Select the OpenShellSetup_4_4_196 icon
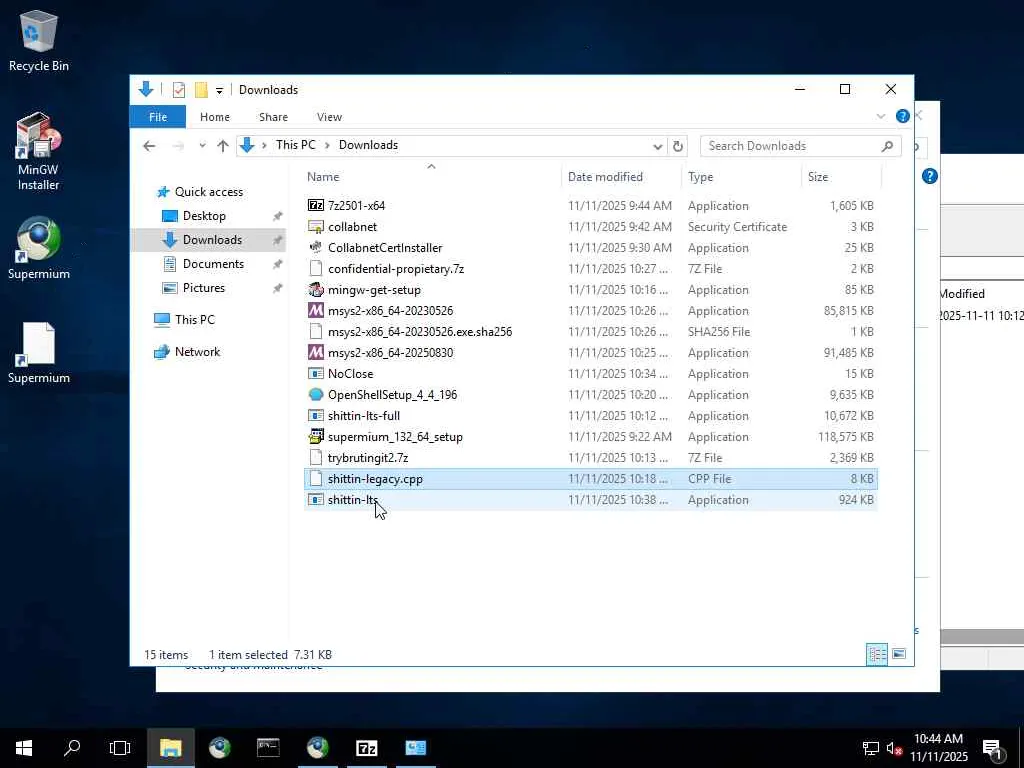Screen dimensions: 1024x768 tap(315, 394)
